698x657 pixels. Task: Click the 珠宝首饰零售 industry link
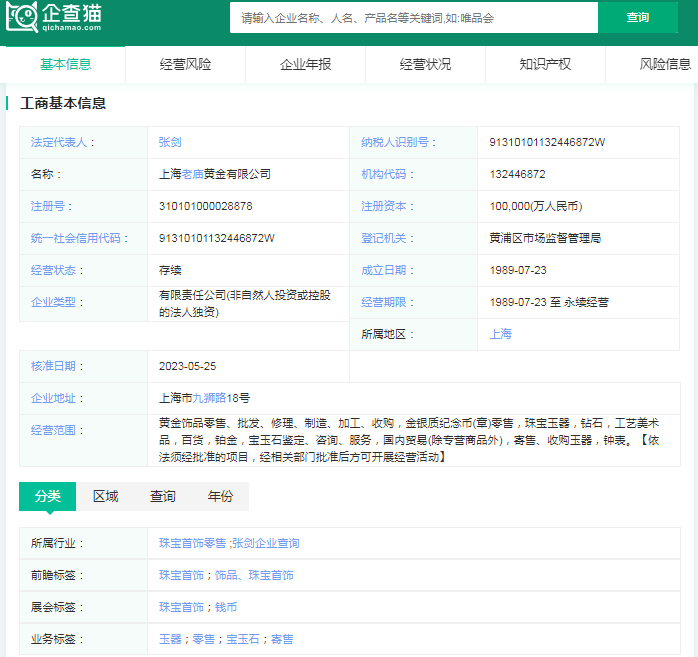[192, 543]
